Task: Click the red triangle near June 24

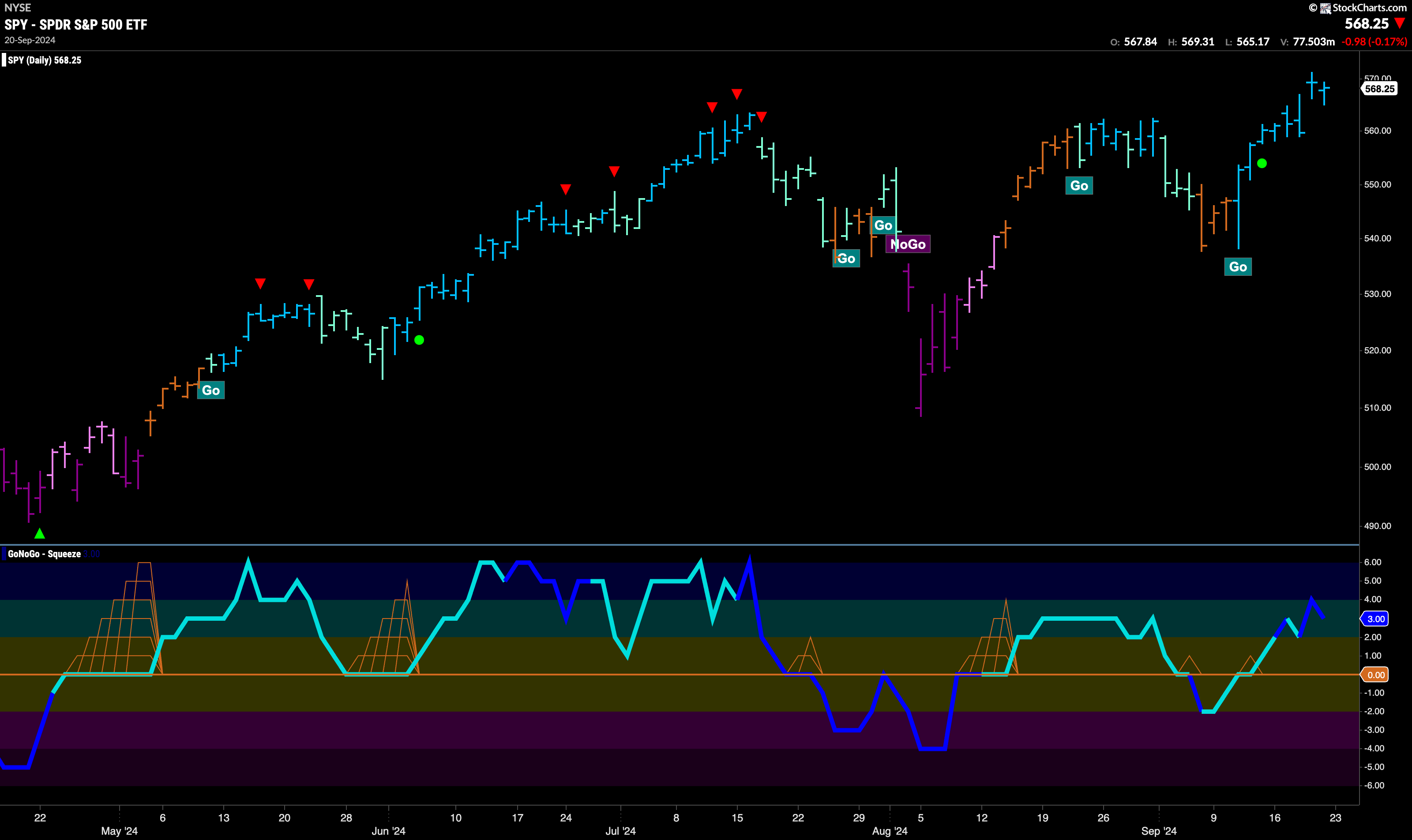Action: (566, 189)
